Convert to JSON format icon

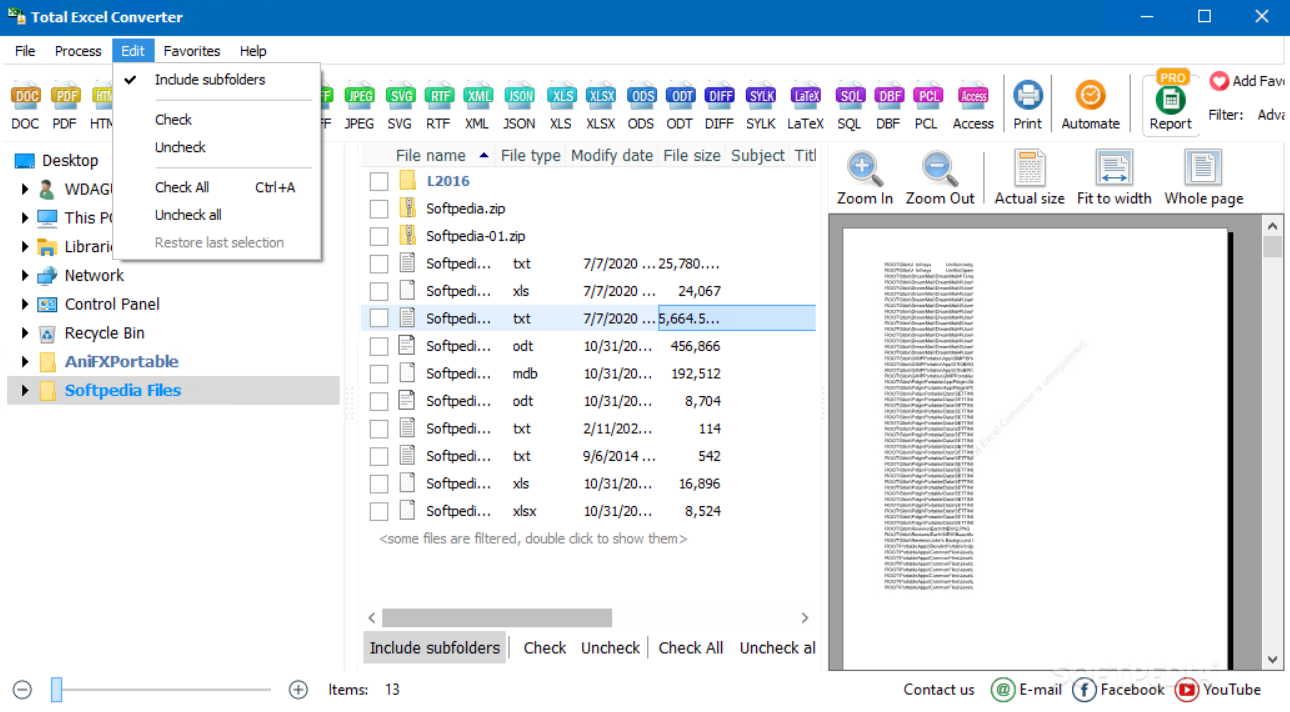(519, 106)
